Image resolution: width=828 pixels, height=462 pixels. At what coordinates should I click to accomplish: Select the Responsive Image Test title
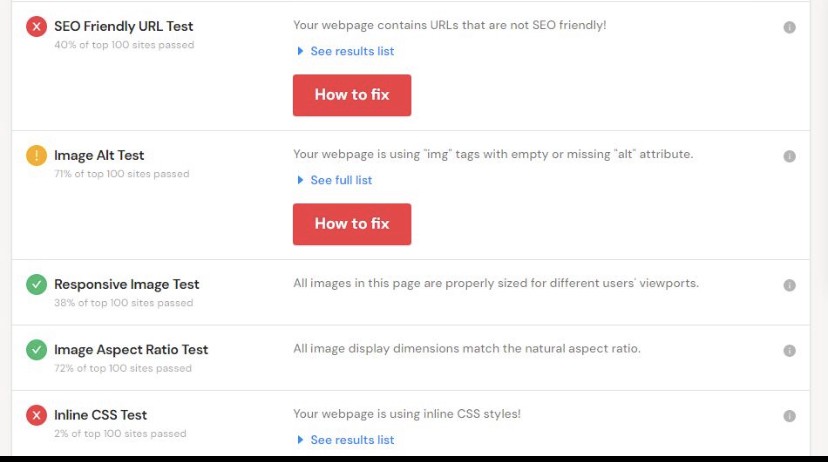coord(127,285)
